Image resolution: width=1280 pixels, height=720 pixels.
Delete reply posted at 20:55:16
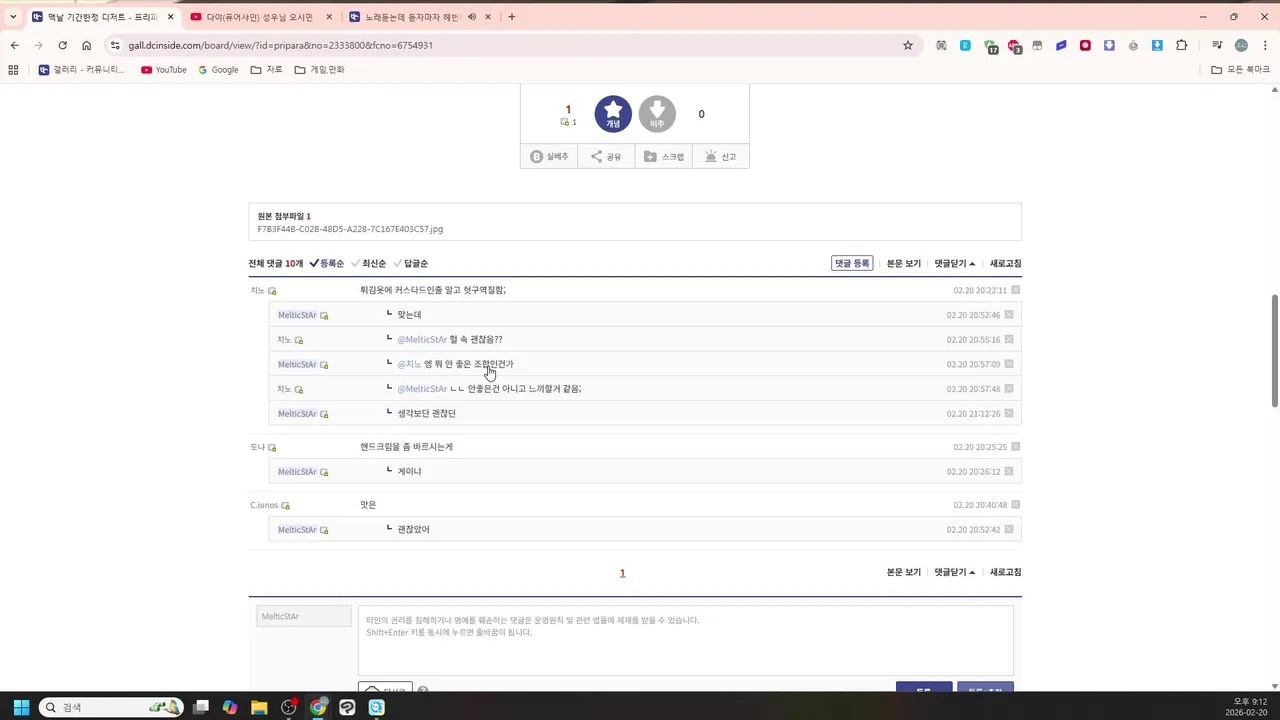pos(1009,340)
